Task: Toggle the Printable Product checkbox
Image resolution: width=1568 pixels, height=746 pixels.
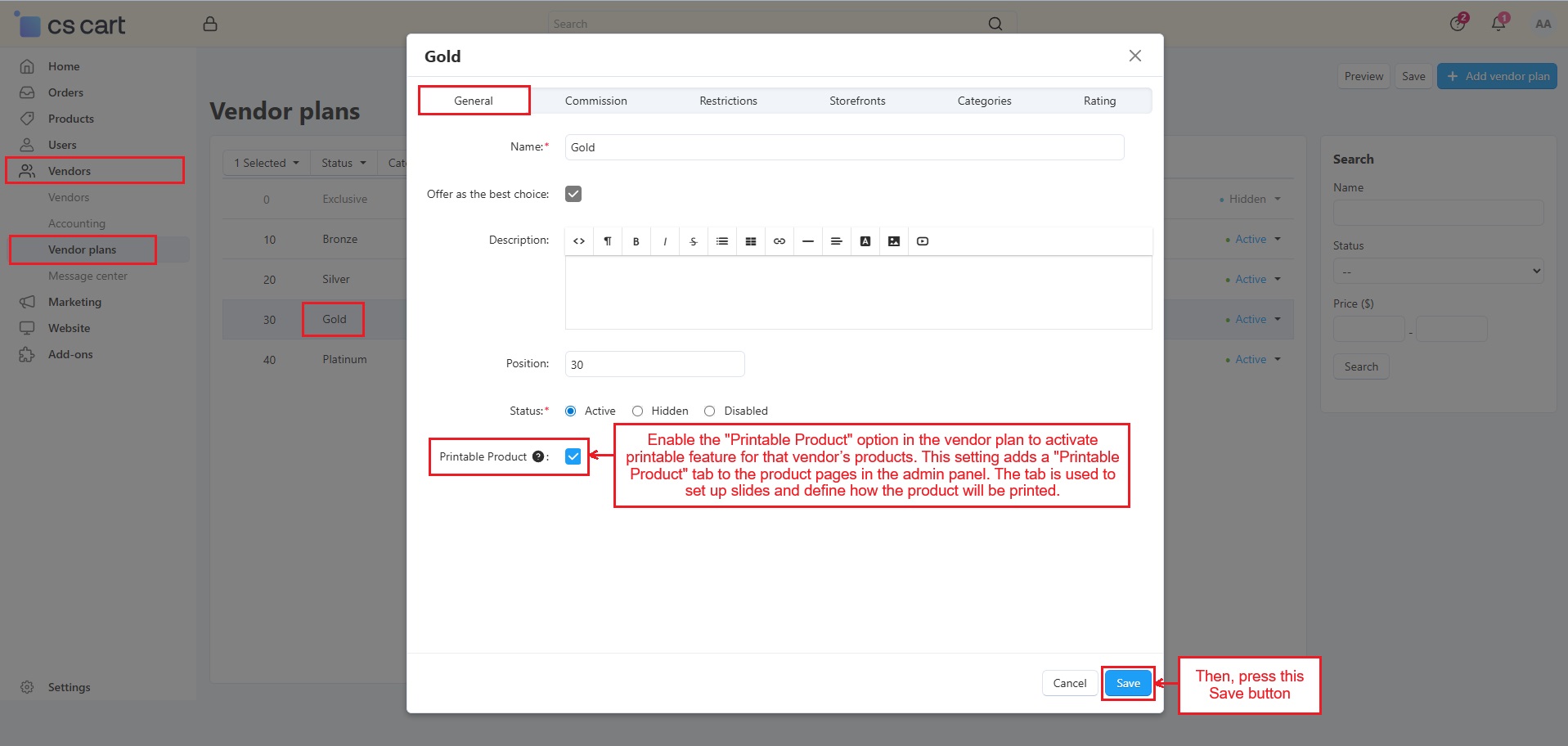Action: pos(573,456)
